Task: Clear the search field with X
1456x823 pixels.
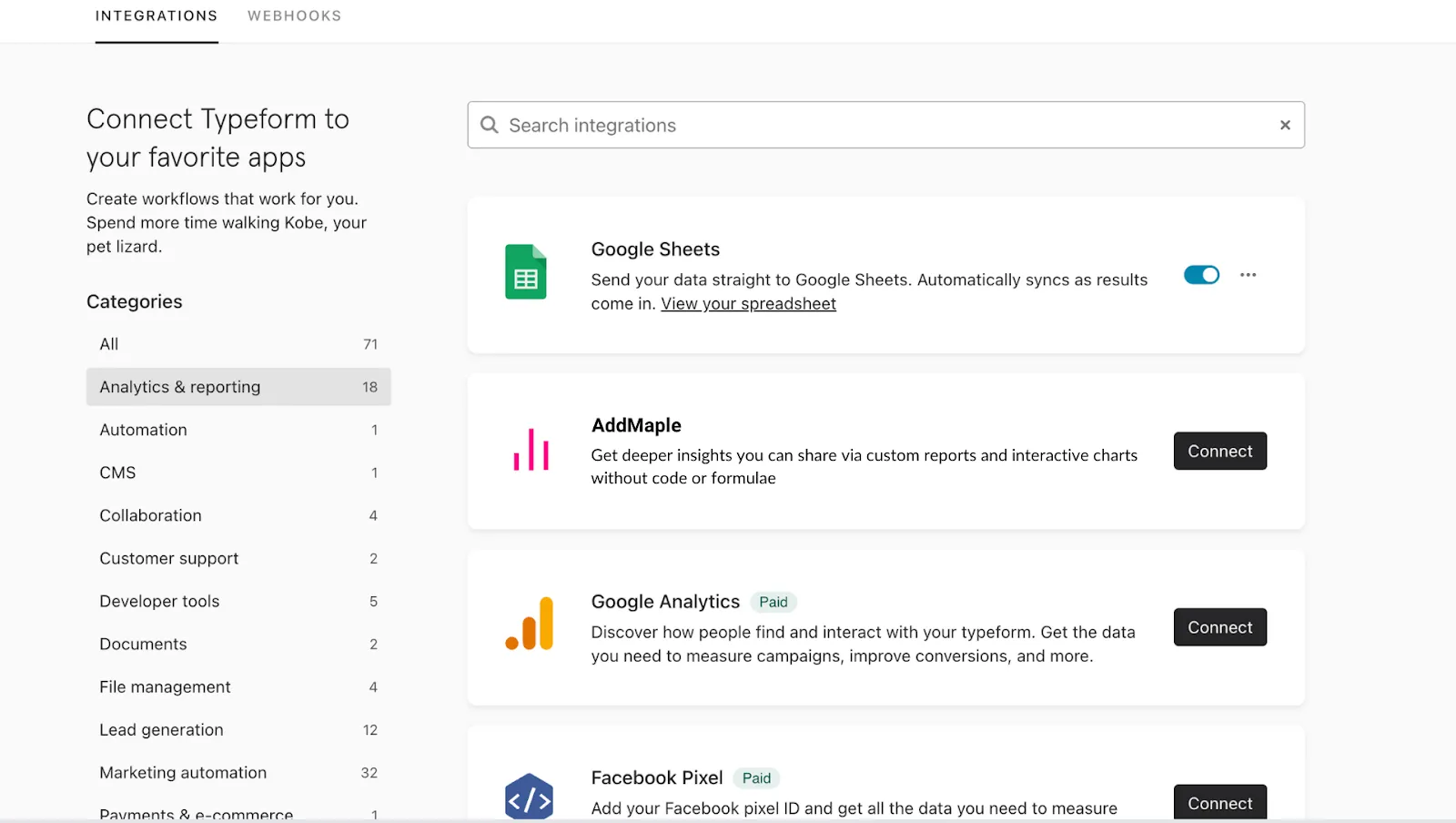Action: [1285, 125]
